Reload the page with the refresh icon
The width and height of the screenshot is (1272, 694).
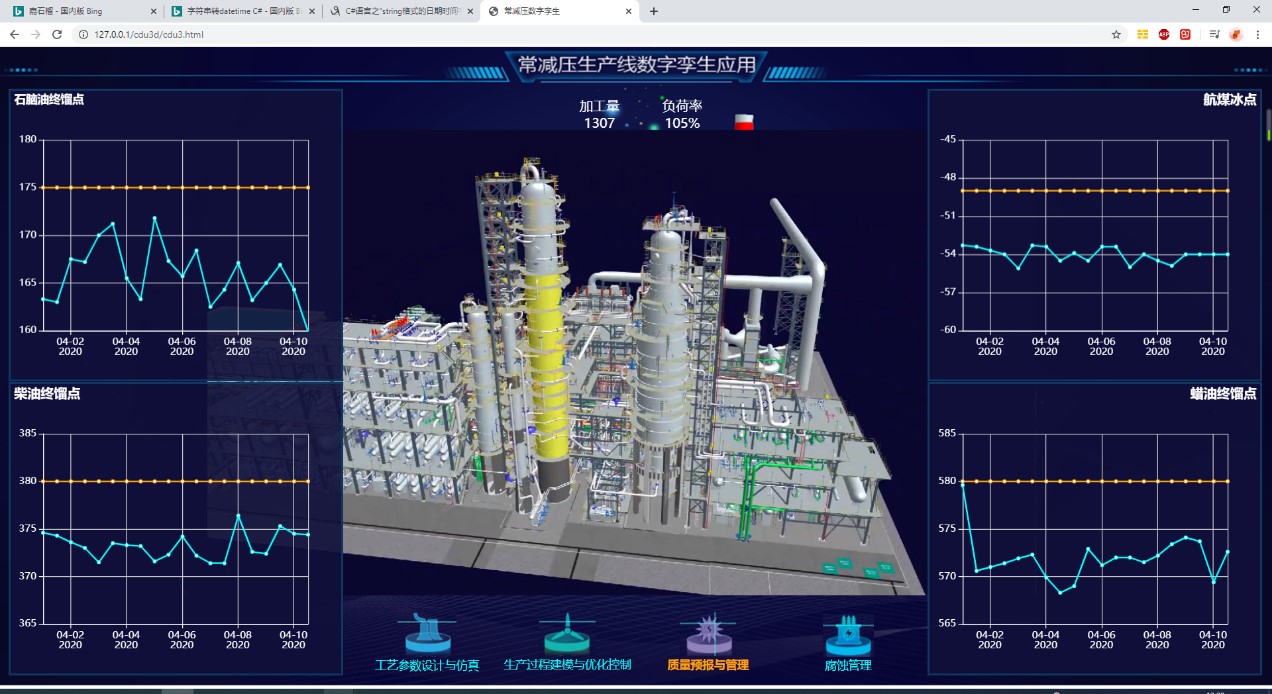point(57,34)
